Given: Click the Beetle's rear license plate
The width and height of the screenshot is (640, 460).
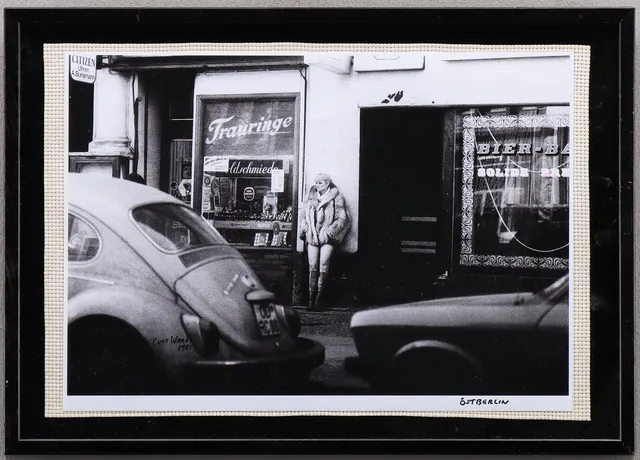Looking at the screenshot, I should click(x=267, y=319).
